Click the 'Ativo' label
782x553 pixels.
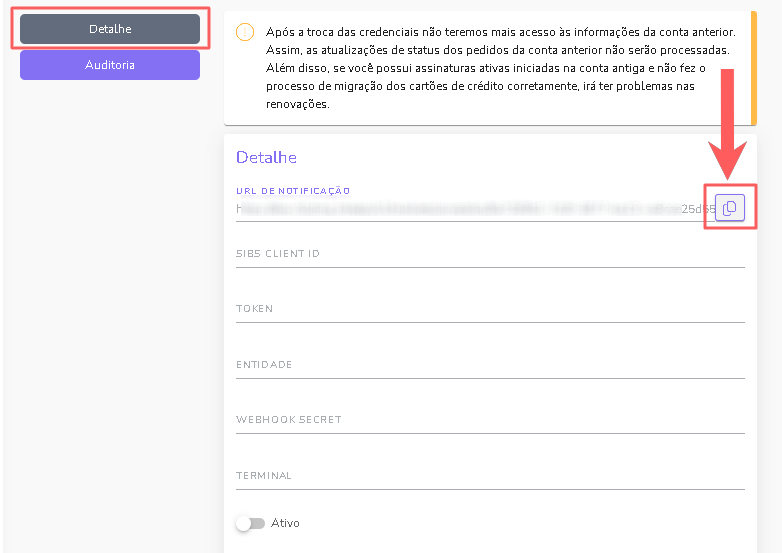coord(285,523)
